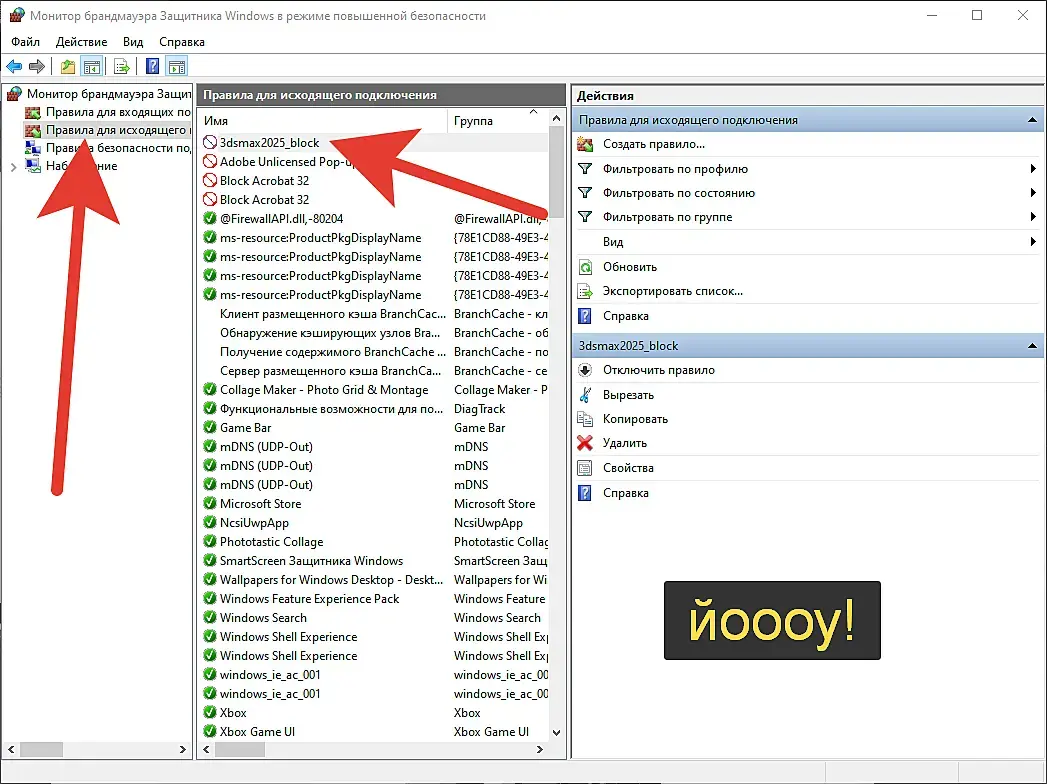The width and height of the screenshot is (1047, 784).
Task: Click the green check icon of Microsoft Store rule
Action: (x=210, y=504)
